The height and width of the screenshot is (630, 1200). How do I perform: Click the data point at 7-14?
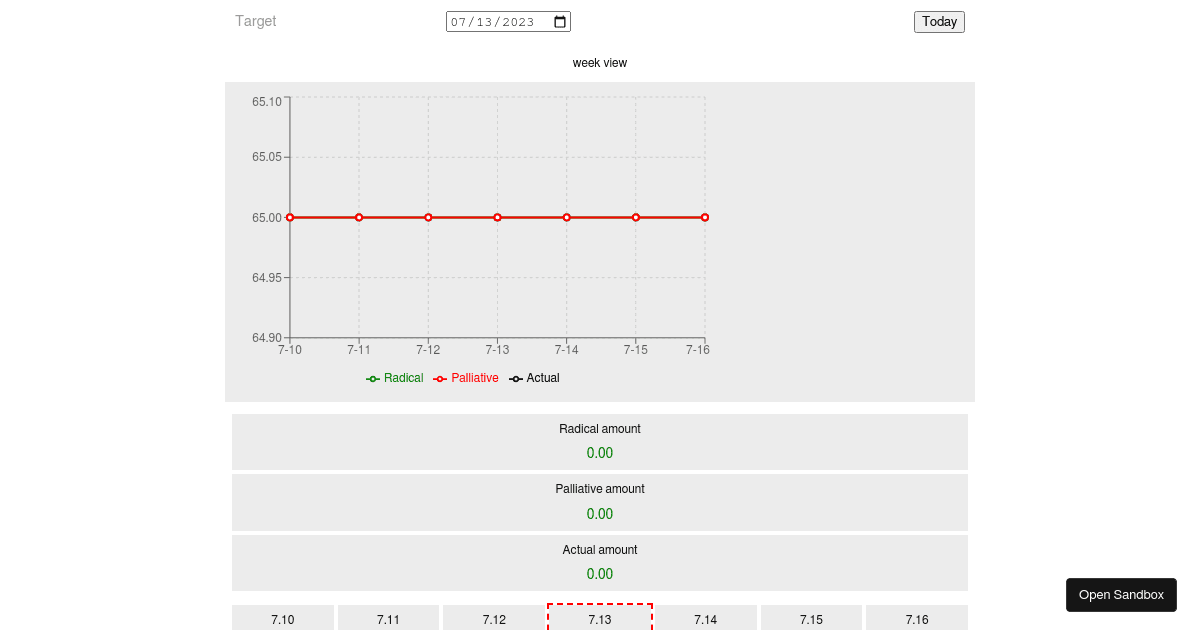click(566, 217)
